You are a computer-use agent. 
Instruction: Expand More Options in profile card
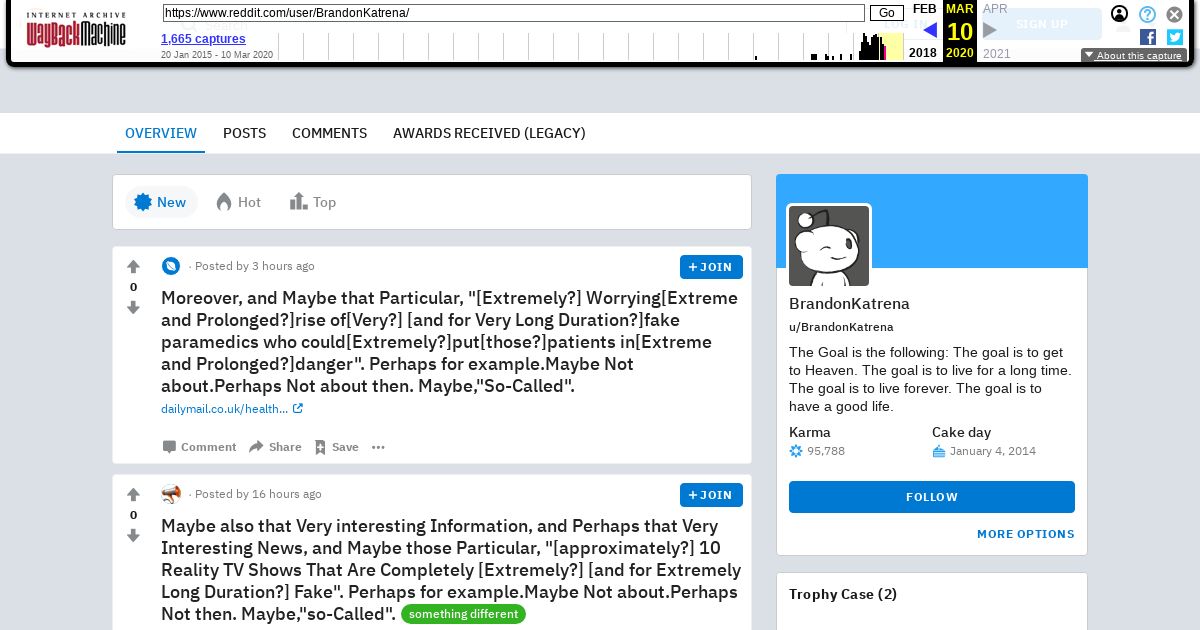1025,534
